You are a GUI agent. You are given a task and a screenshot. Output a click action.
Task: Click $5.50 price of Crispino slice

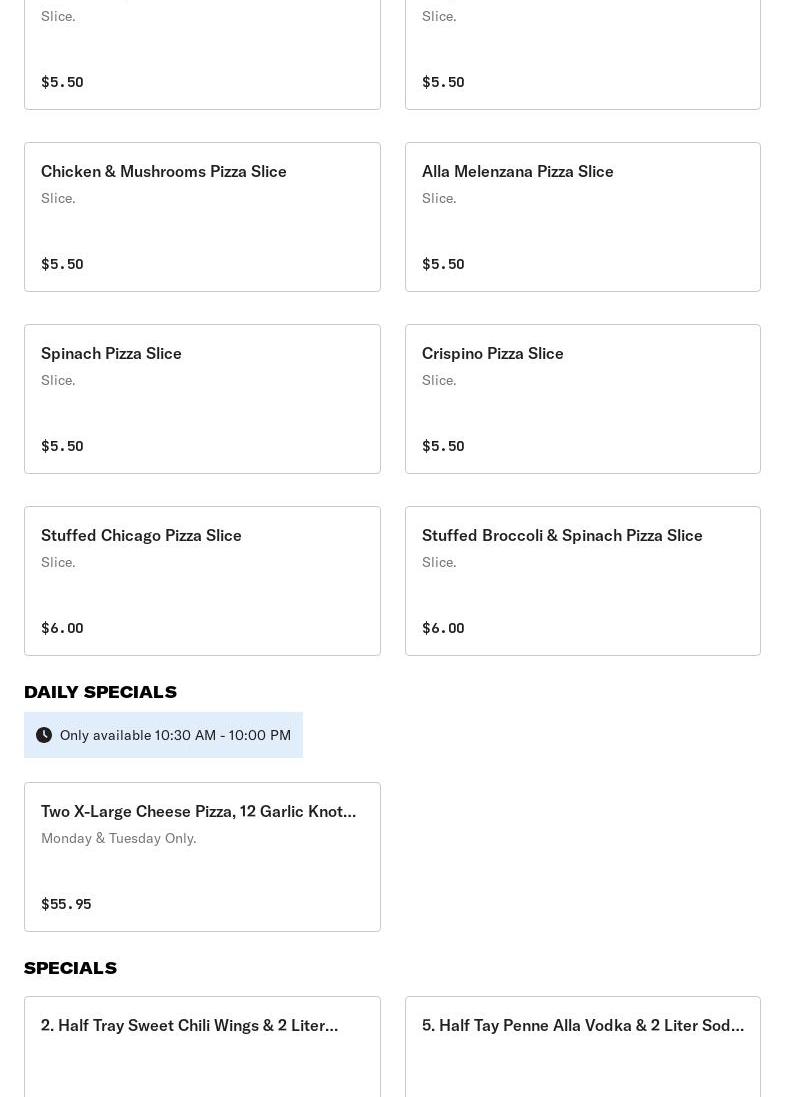point(443,446)
